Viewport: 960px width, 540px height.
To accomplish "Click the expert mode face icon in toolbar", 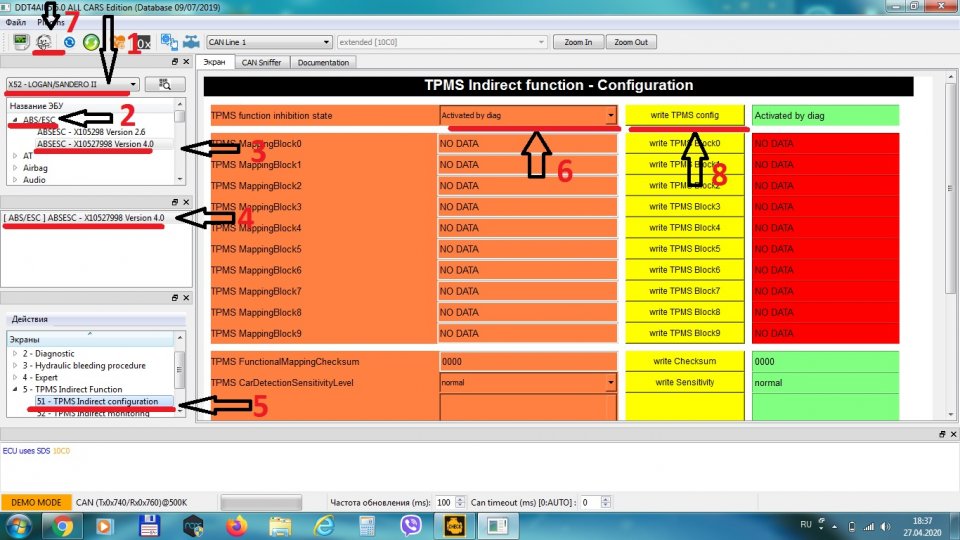I will pyautogui.click(x=44, y=43).
